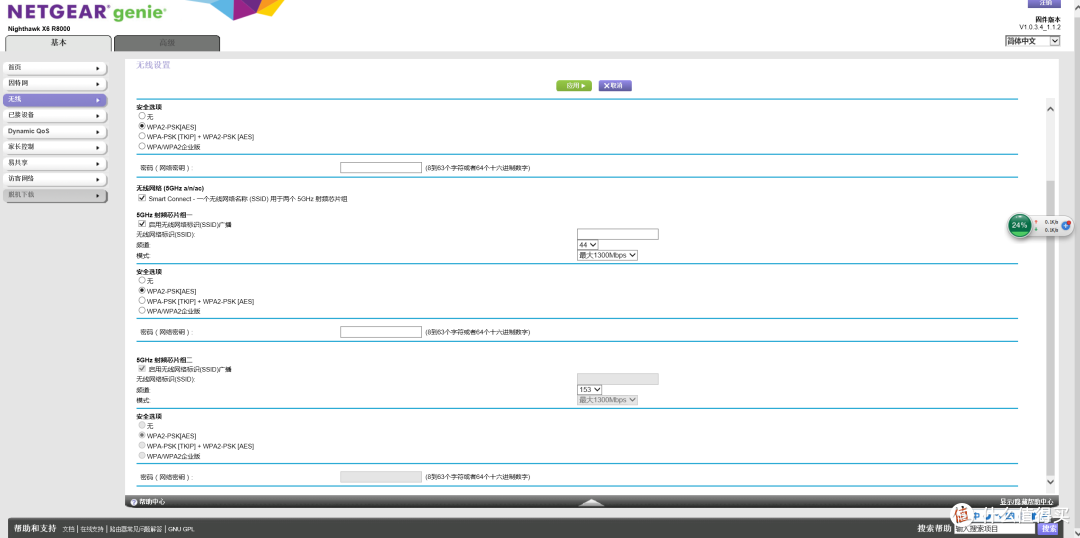1080x538 pixels.
Task: Click the 5GHz chipset one password field
Action: (381, 332)
